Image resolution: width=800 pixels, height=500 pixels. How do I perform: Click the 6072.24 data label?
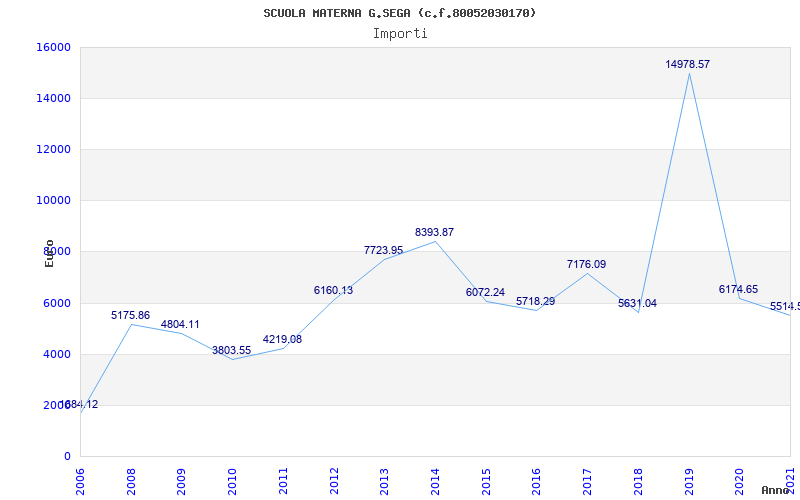click(x=485, y=292)
